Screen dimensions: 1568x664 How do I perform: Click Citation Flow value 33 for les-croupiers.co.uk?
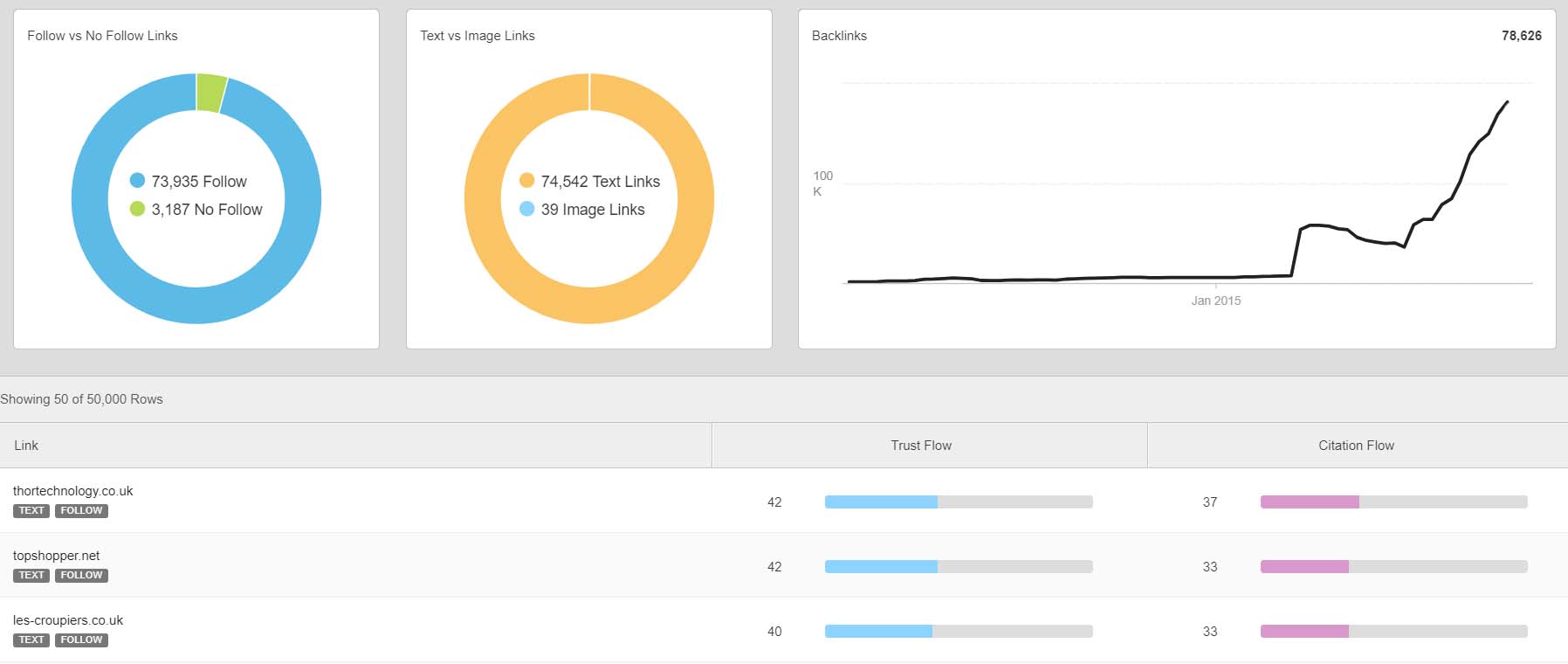1210,632
